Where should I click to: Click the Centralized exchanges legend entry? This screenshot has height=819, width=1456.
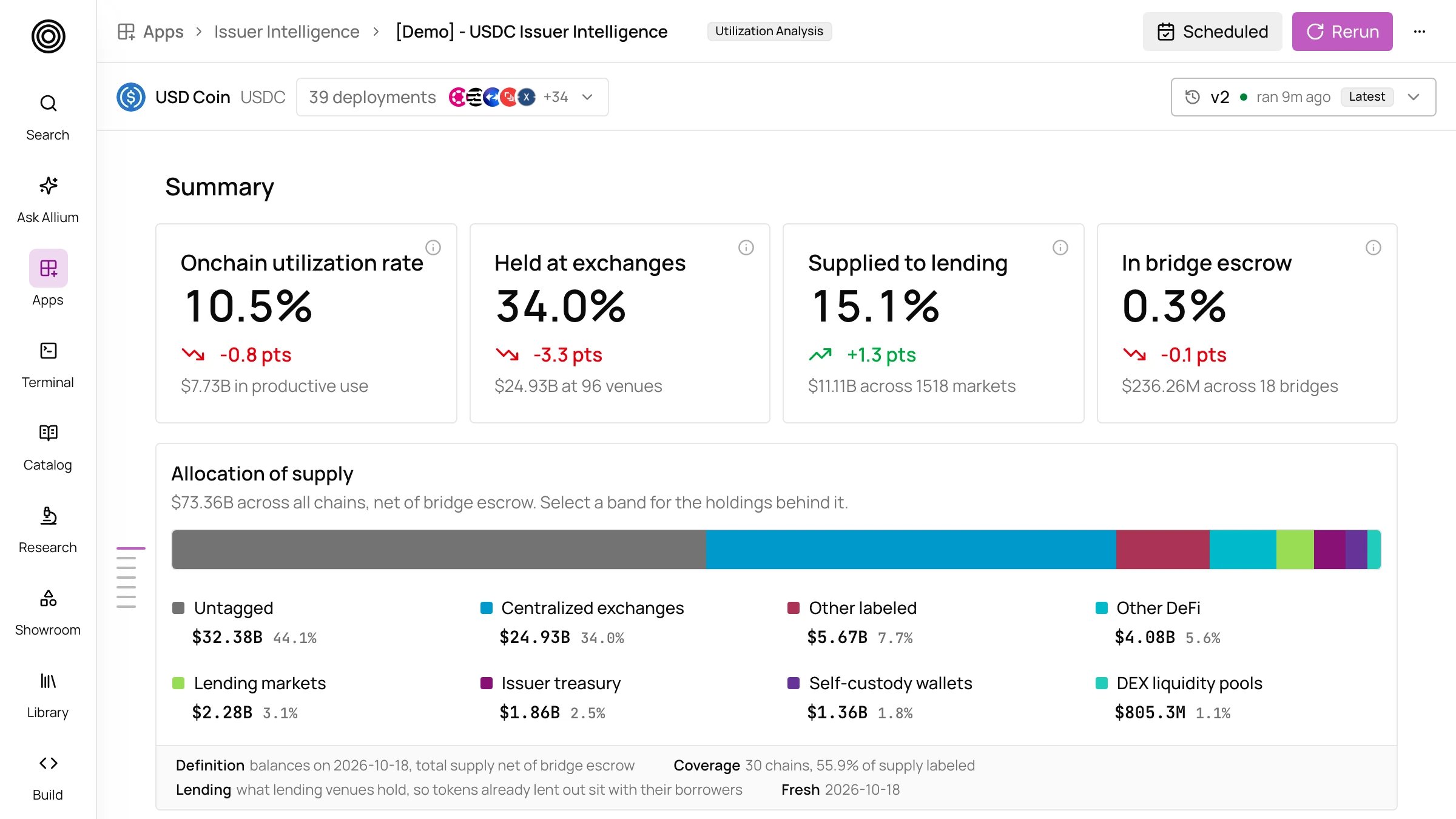pos(582,622)
